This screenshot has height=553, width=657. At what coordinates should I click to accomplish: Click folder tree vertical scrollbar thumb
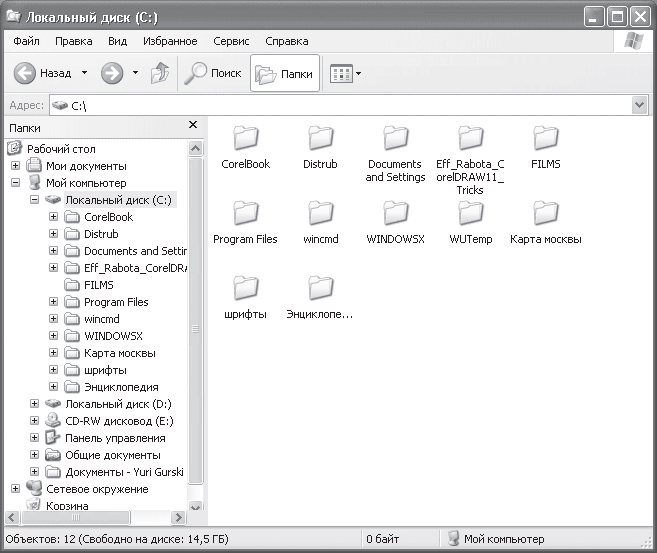click(x=196, y=321)
